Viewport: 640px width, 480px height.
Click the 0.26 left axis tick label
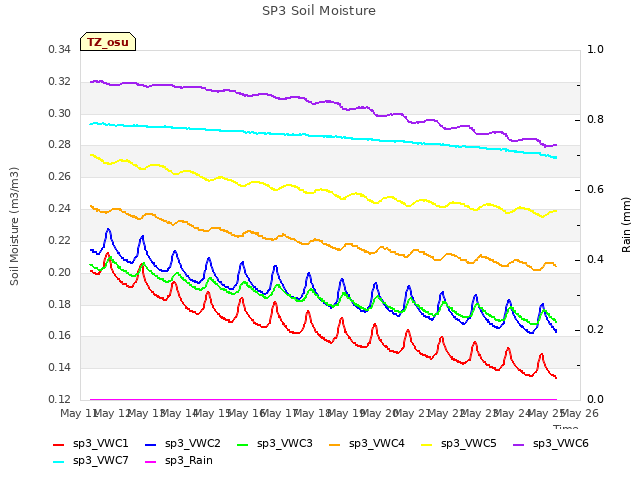(59, 177)
